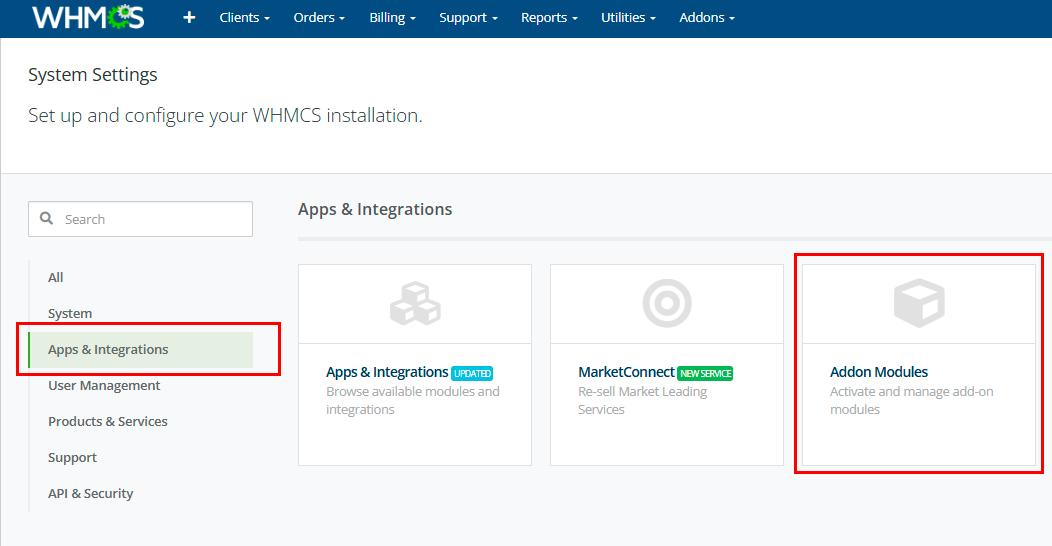Open the Billing dropdown menu

pyautogui.click(x=392, y=18)
